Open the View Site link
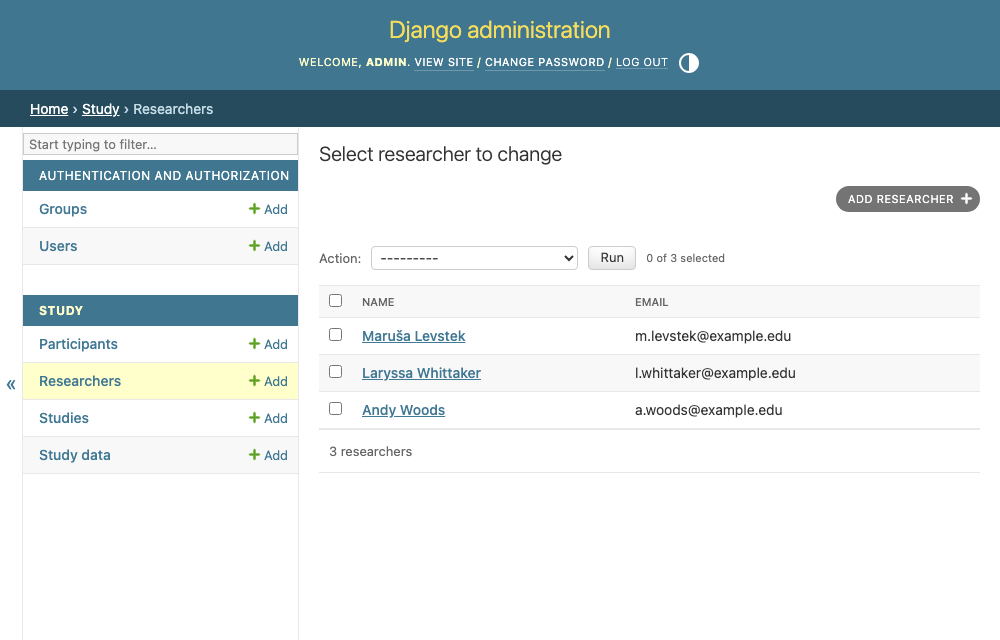Viewport: 1000px width, 640px height. pos(444,62)
